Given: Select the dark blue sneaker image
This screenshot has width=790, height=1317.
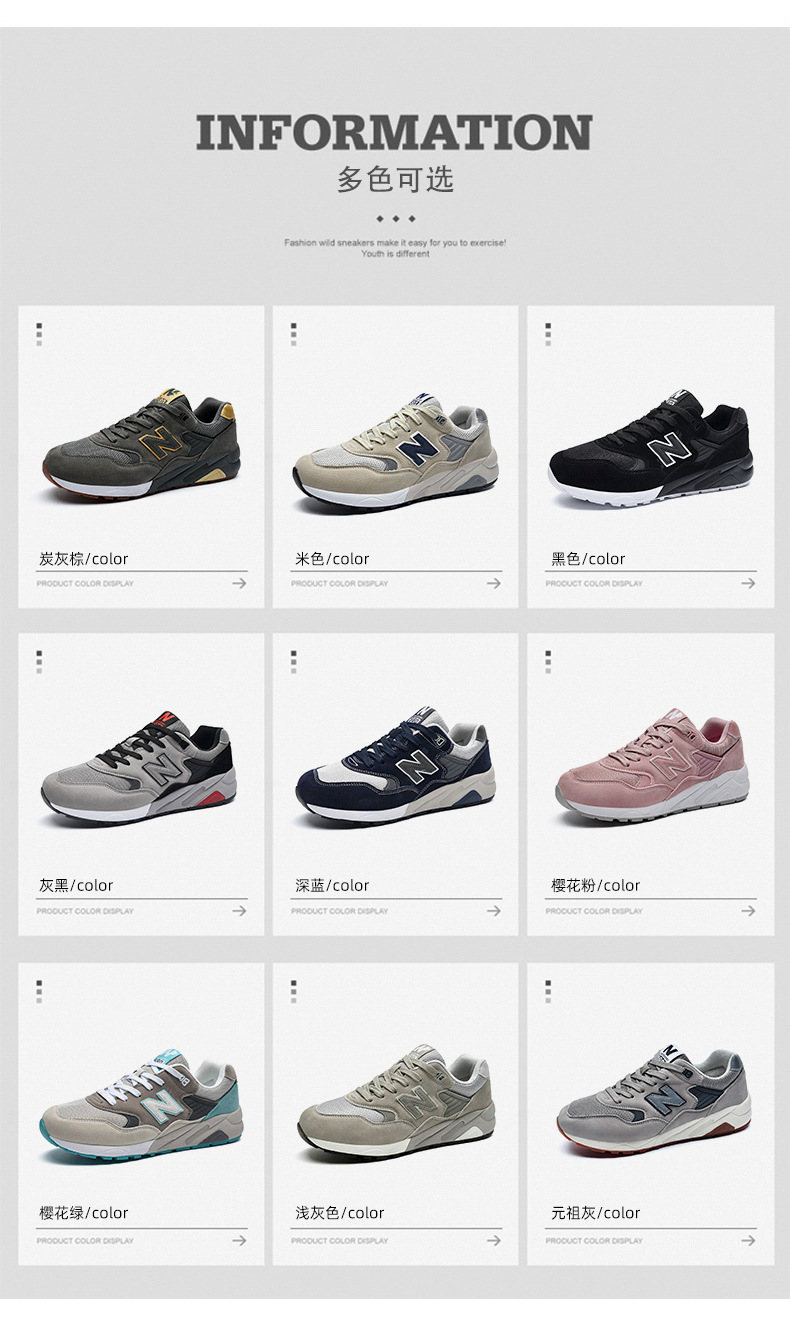Looking at the screenshot, I should pyautogui.click(x=395, y=765).
